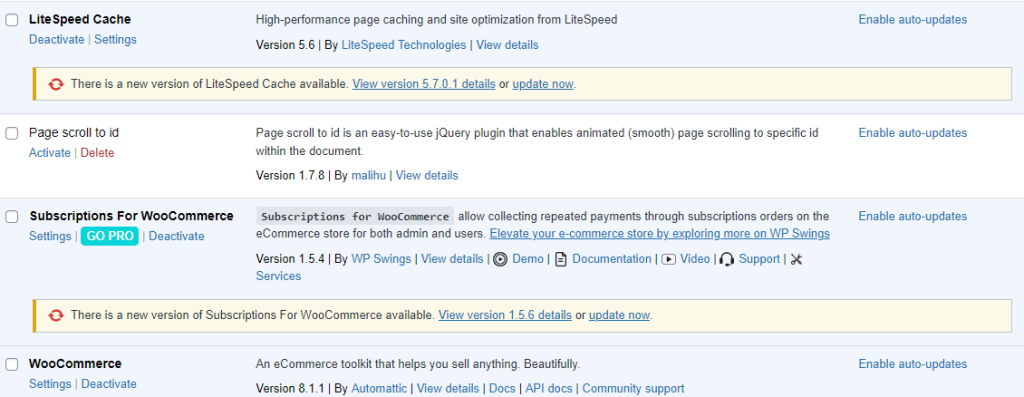This screenshot has height=397, width=1024.
Task: Deactivate the WooCommerce plugin
Action: [x=109, y=384]
